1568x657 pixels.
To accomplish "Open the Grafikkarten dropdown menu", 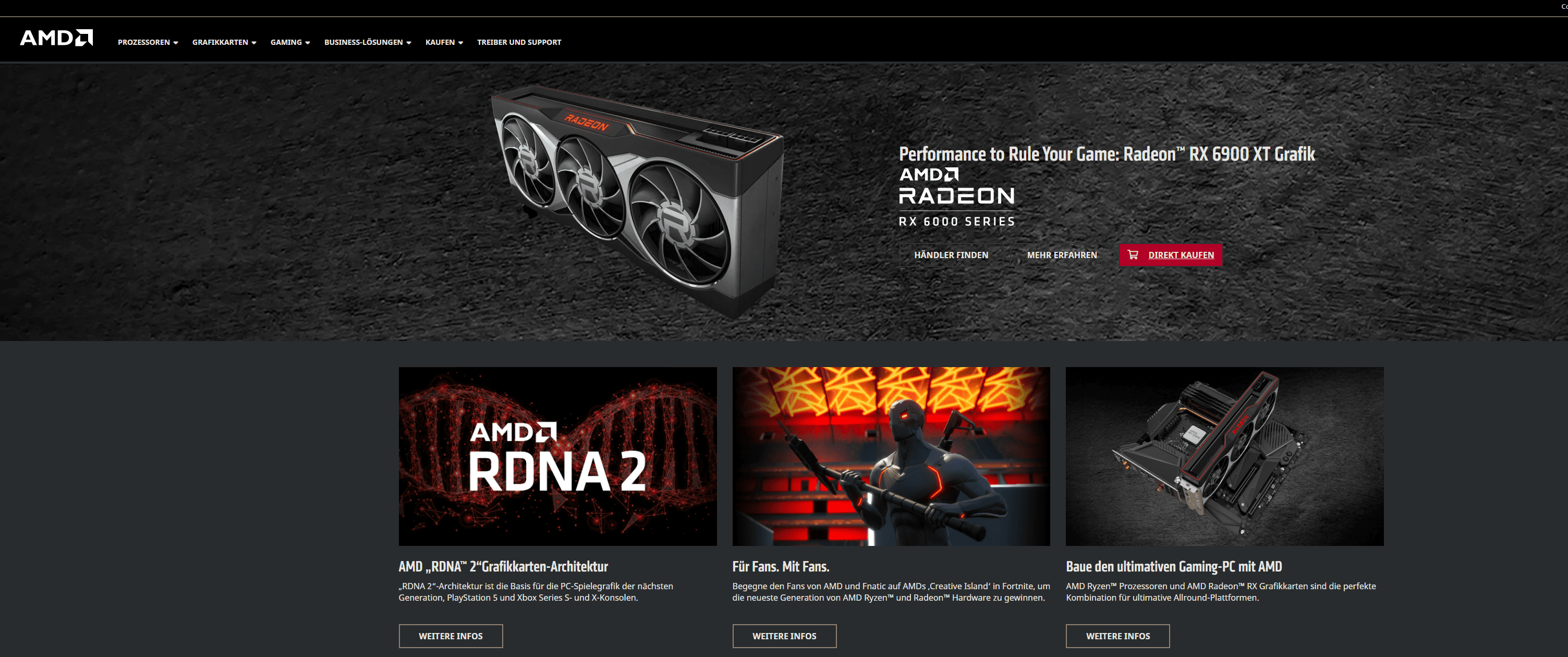I will pyautogui.click(x=224, y=42).
